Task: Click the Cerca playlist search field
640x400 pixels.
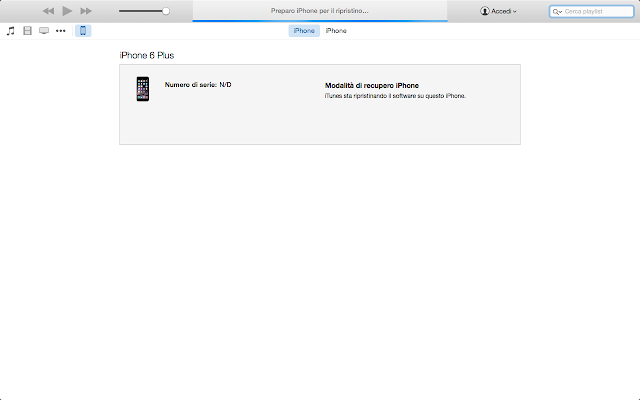Action: pyautogui.click(x=591, y=11)
